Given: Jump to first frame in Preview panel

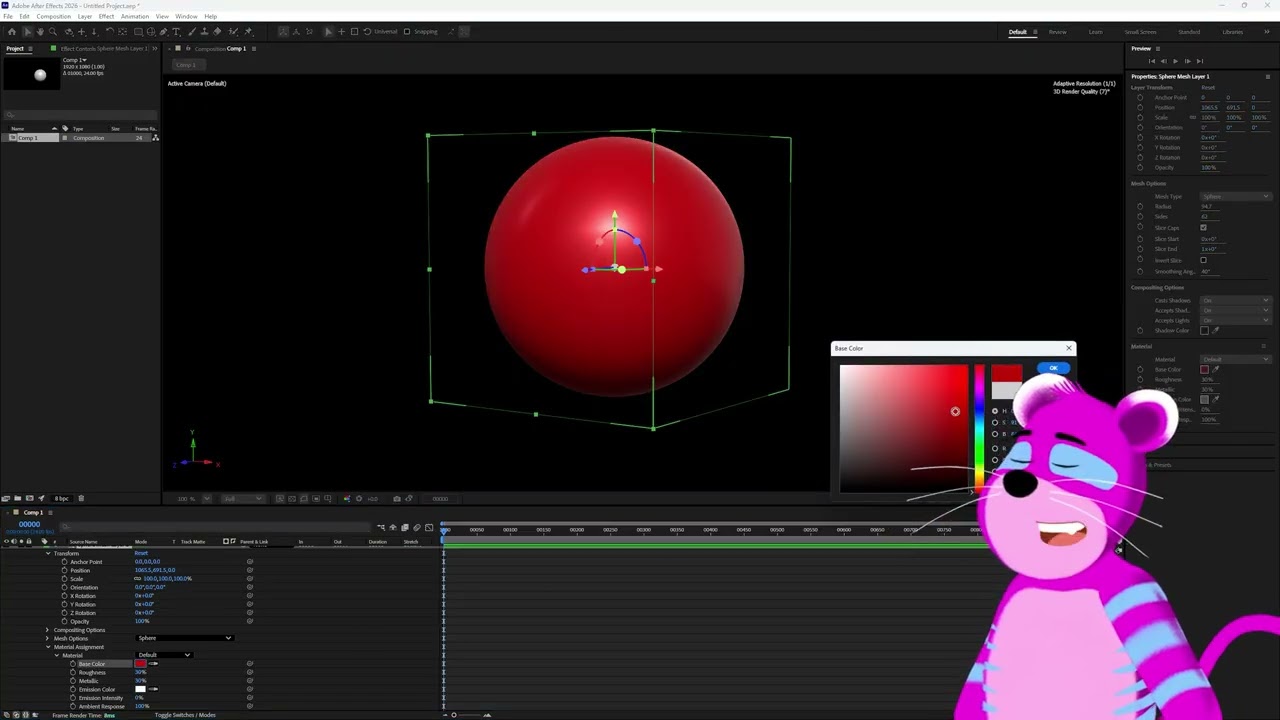Looking at the screenshot, I should pyautogui.click(x=1152, y=61).
